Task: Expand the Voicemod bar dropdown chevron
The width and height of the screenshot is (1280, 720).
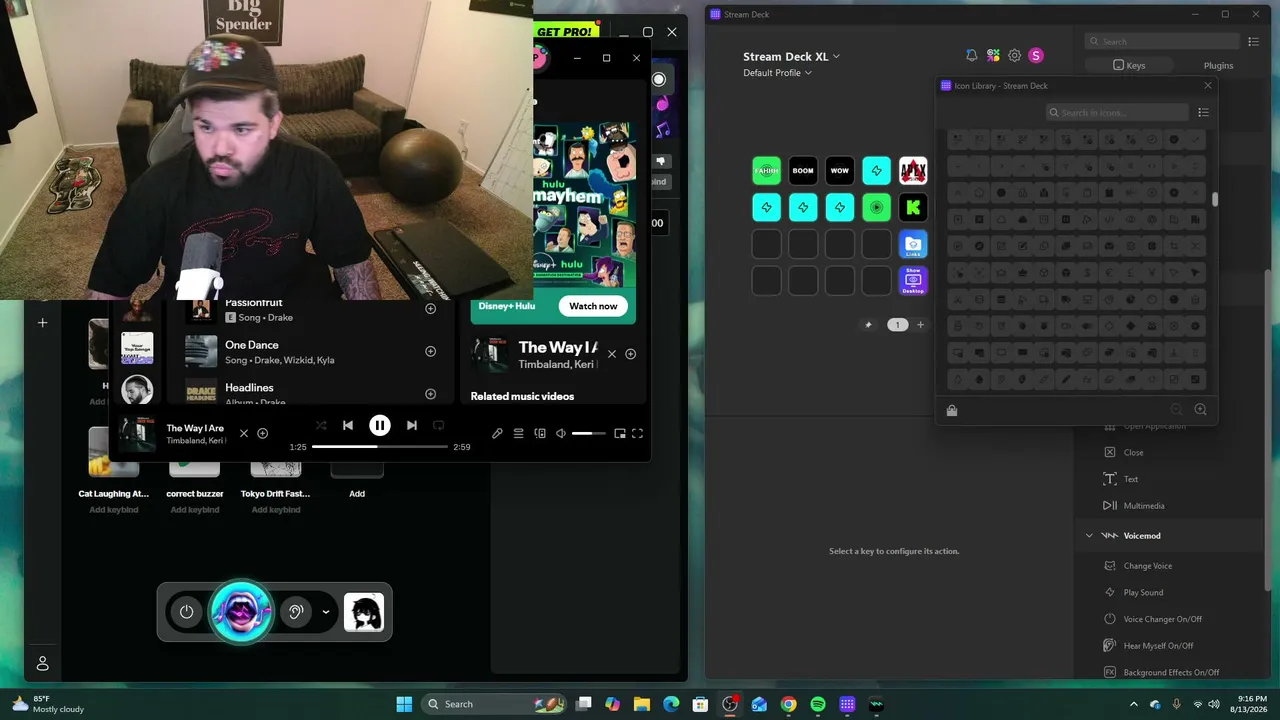Action: pyautogui.click(x=326, y=612)
